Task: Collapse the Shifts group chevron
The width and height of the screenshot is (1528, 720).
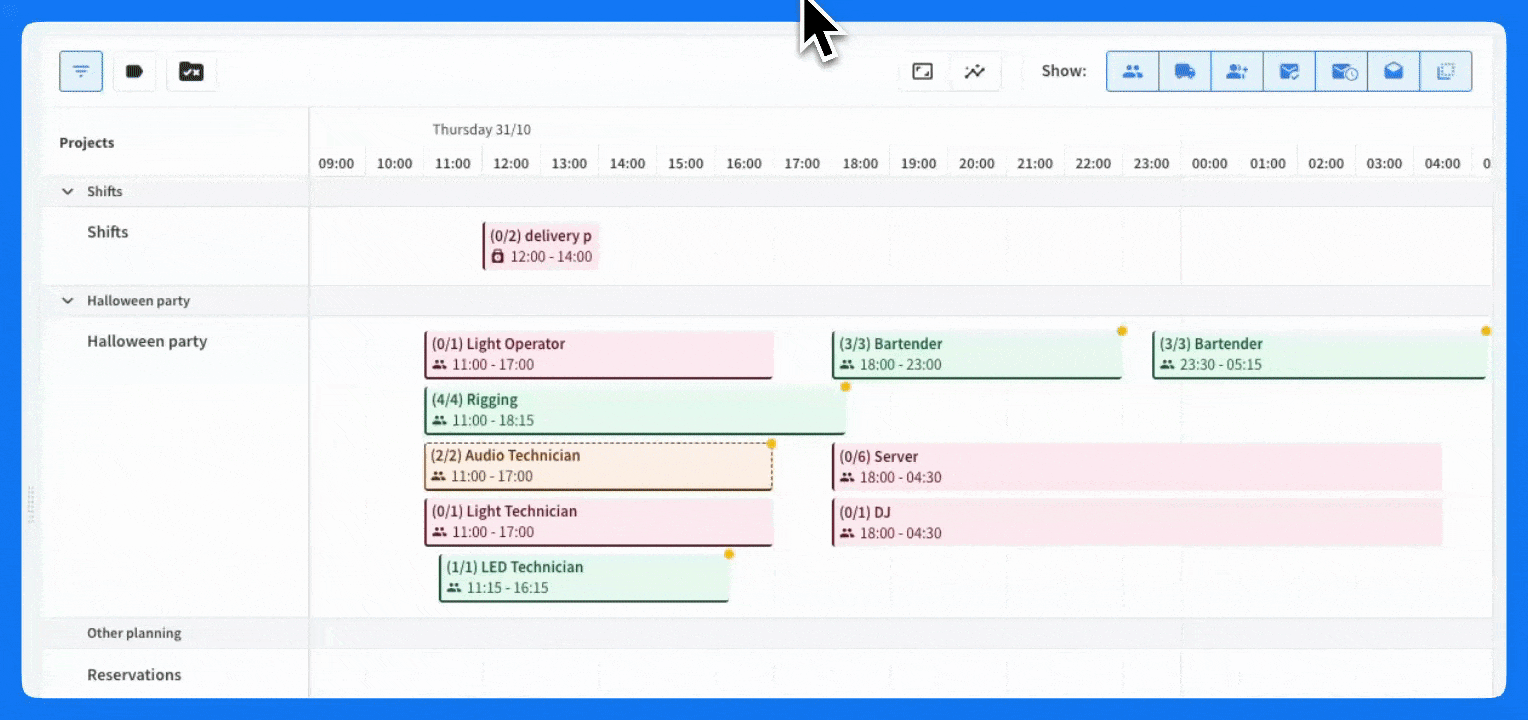Action: click(68, 191)
